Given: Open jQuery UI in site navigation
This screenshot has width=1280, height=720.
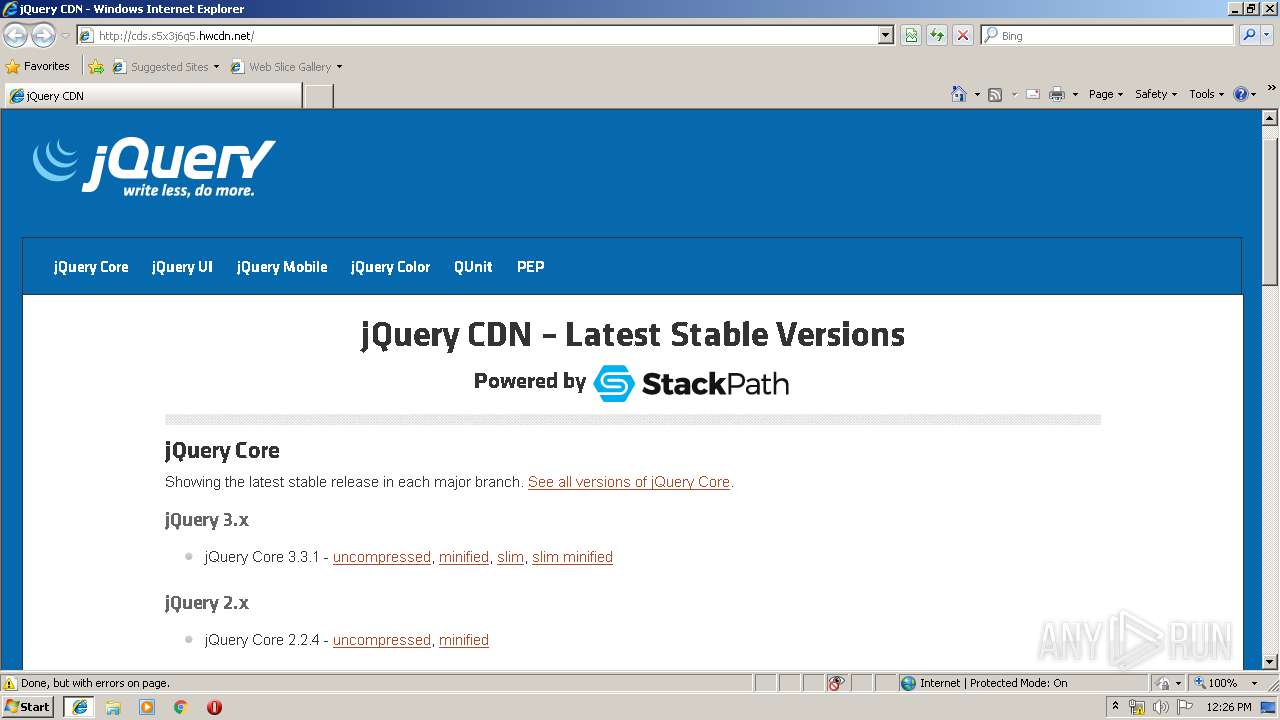Looking at the screenshot, I should tap(182, 267).
